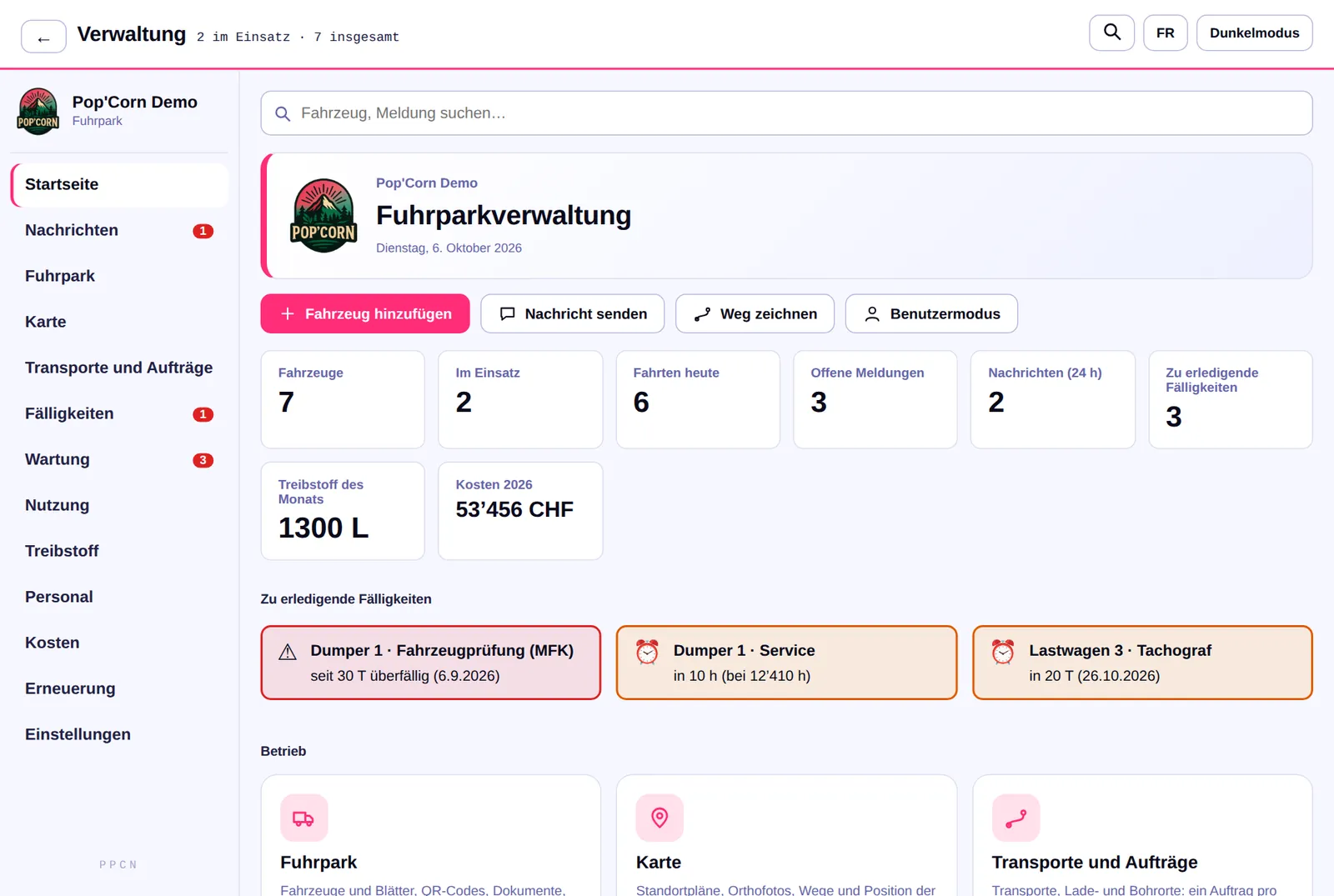Open search with the magnifier icon

[x=1111, y=33]
